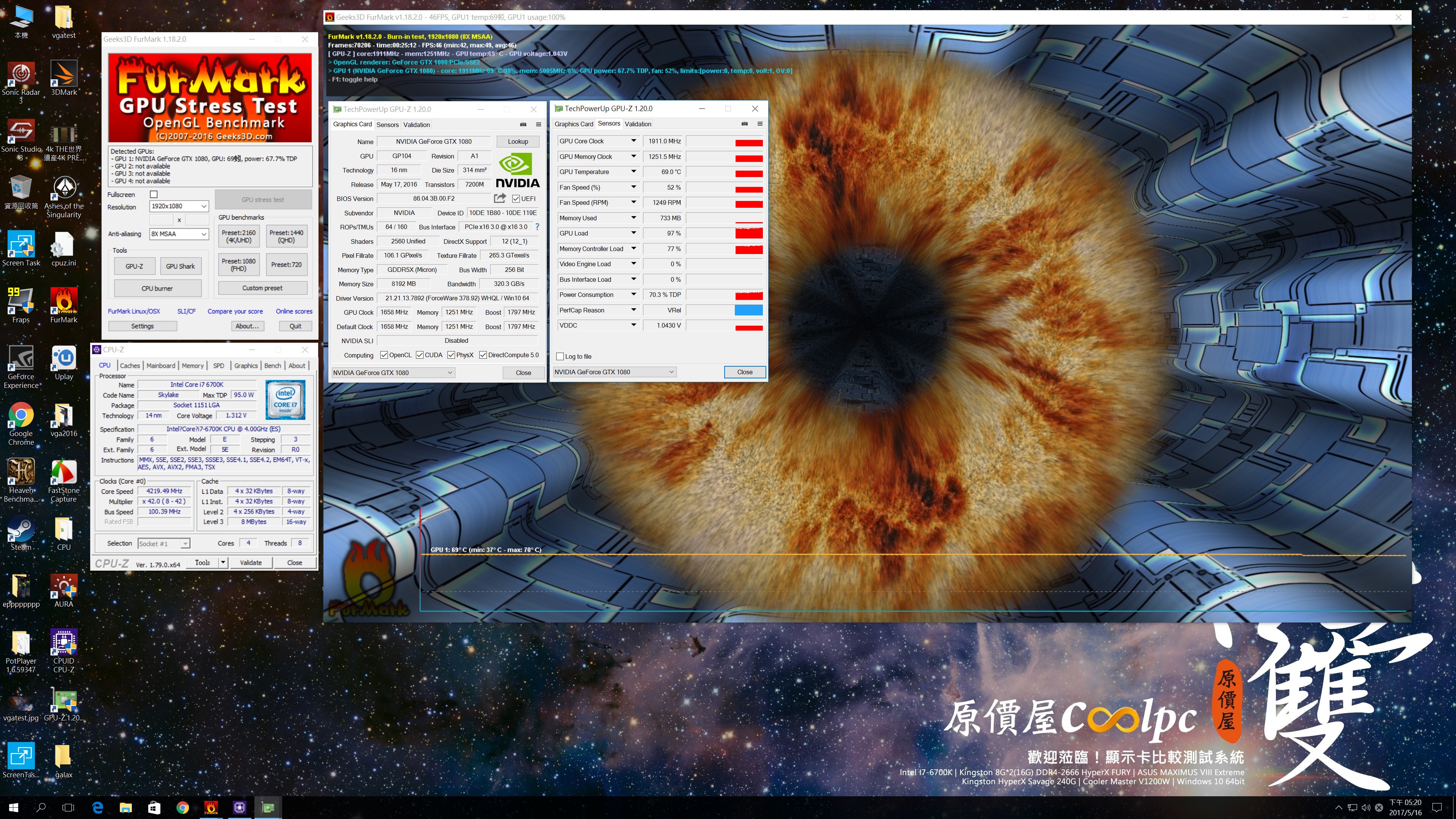Screen dimensions: 1456x819
Task: Open the Action Center notification icon
Action: point(1437,807)
